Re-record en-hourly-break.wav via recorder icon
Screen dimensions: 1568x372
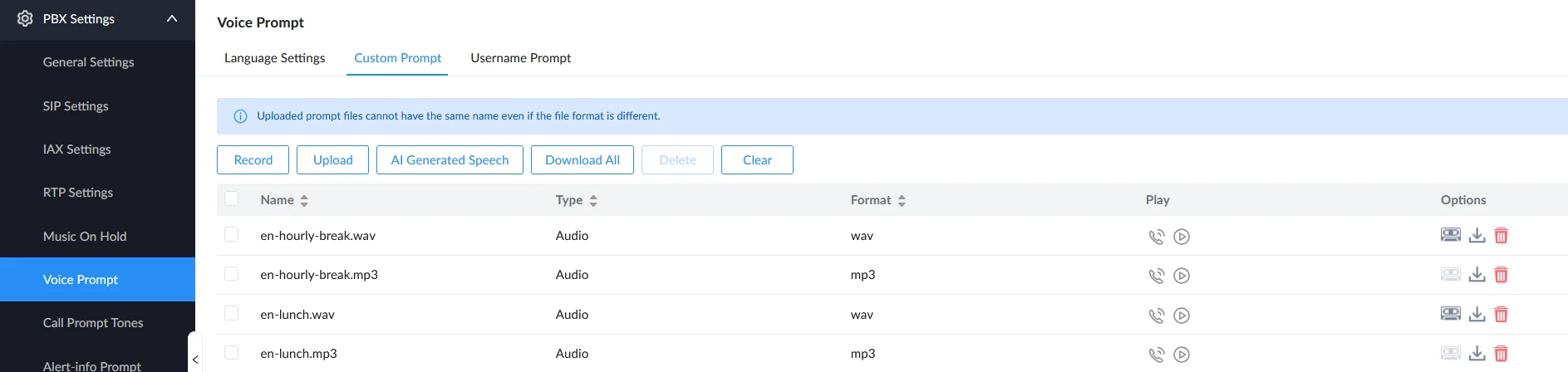[1450, 235]
